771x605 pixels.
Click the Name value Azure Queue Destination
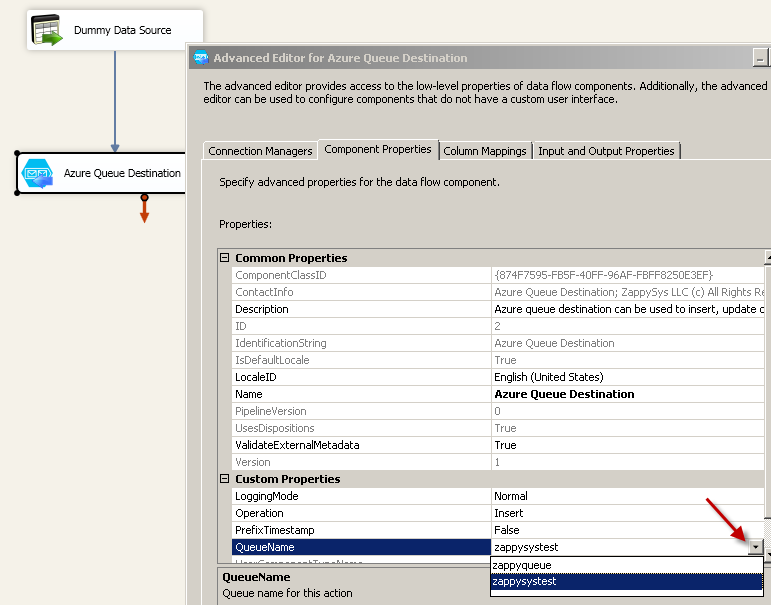pos(564,394)
